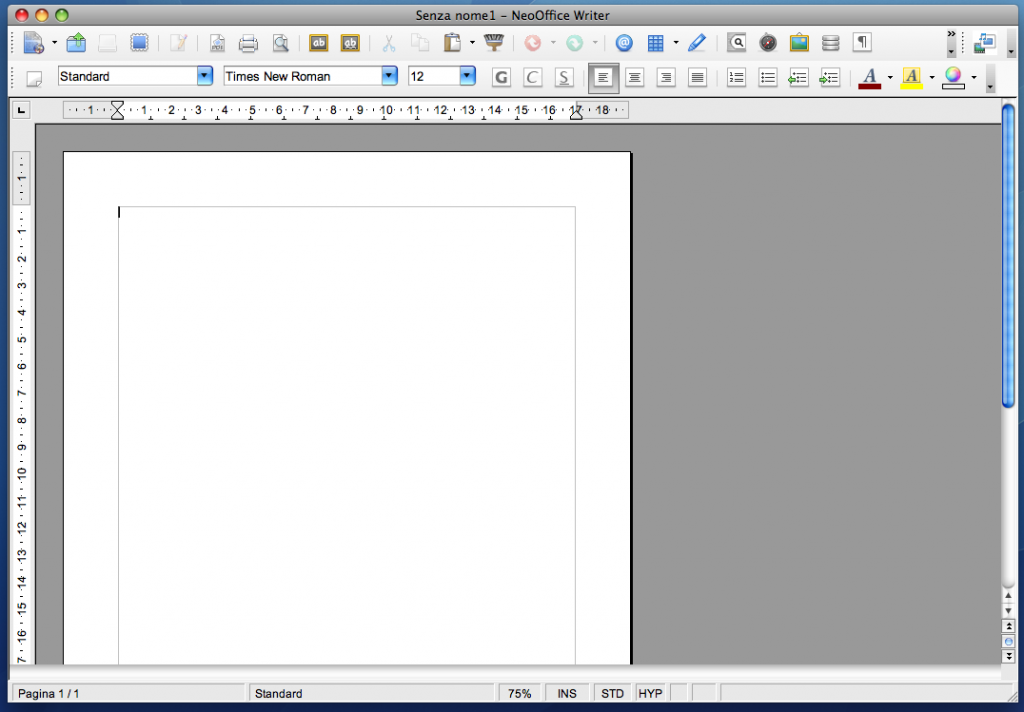Open the Page Preview
The image size is (1024, 712).
(281, 43)
